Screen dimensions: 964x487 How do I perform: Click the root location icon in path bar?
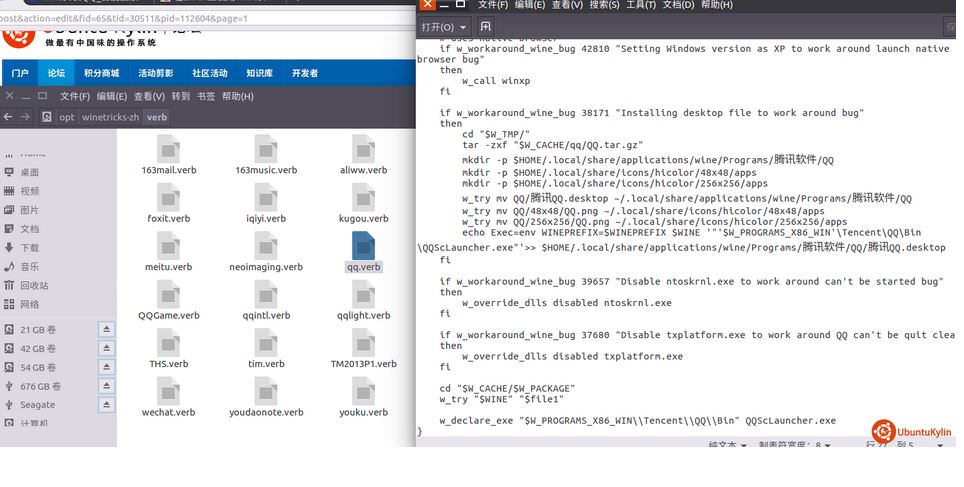[x=47, y=117]
